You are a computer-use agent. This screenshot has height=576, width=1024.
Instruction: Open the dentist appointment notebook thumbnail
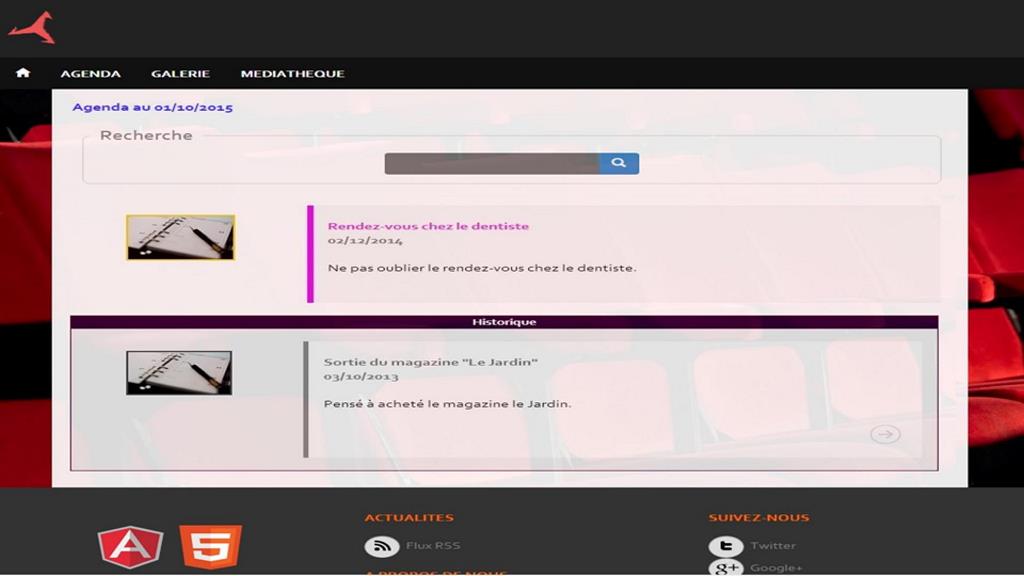point(180,238)
